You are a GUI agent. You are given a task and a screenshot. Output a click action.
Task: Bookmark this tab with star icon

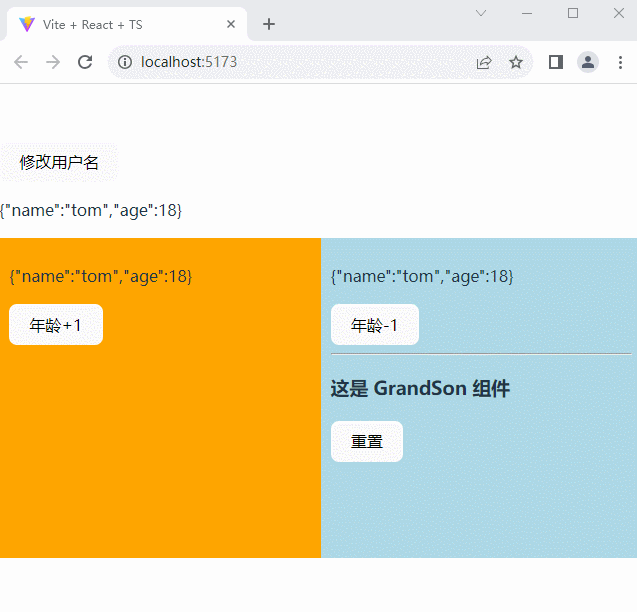pyautogui.click(x=516, y=62)
